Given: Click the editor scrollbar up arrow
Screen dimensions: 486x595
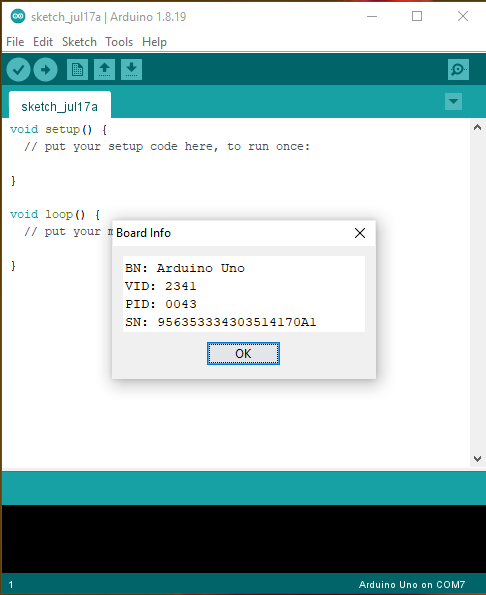Looking at the screenshot, I should pyautogui.click(x=478, y=128).
